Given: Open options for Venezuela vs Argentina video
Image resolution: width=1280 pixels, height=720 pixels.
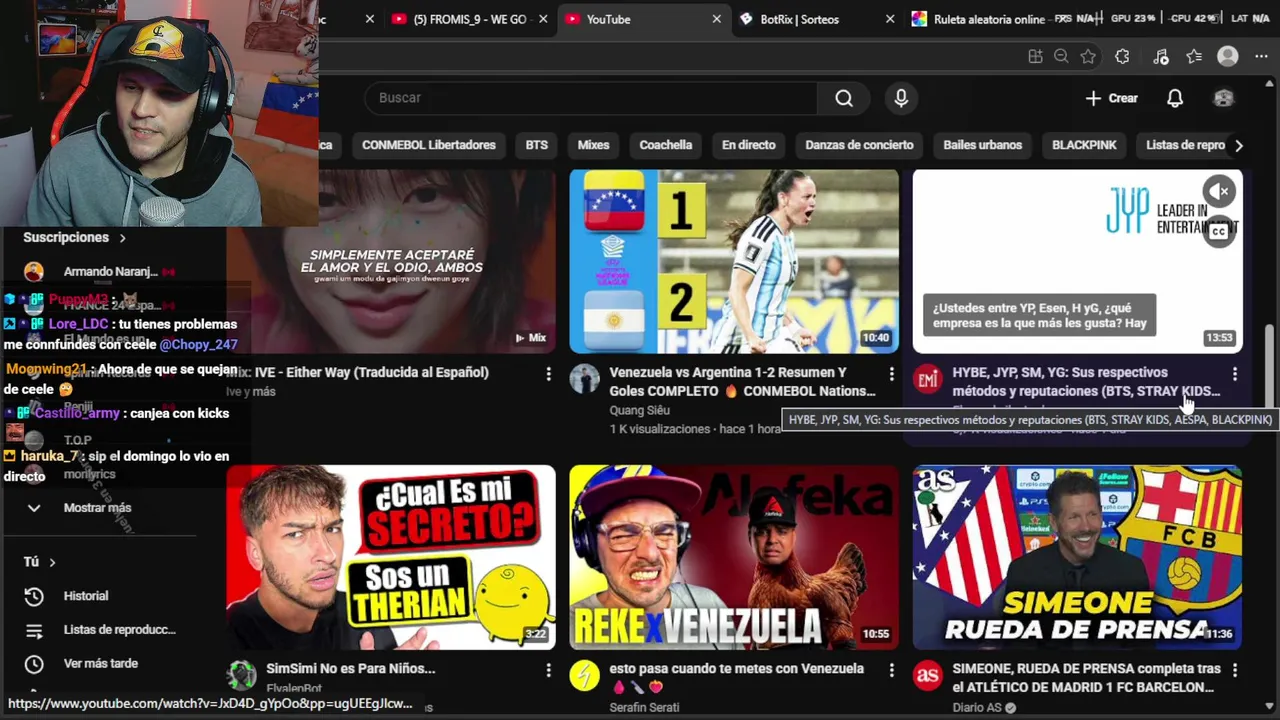Looking at the screenshot, I should point(891,373).
